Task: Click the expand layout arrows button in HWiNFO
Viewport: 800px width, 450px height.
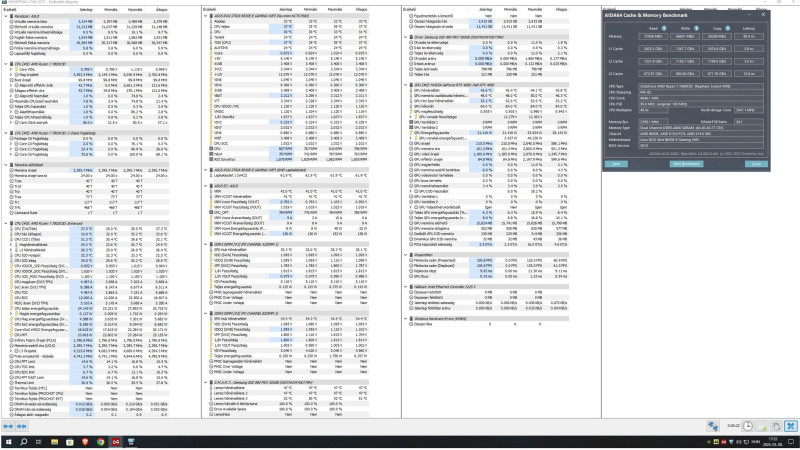Action: 8,426
